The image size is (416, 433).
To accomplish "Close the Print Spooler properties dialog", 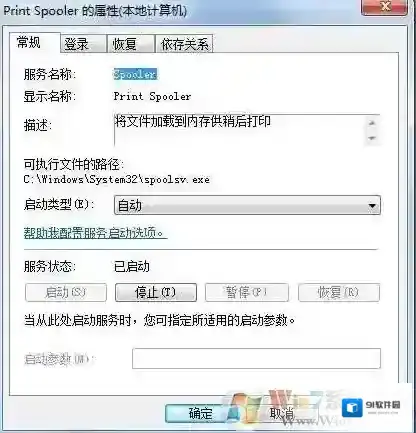I will click(385, 7).
